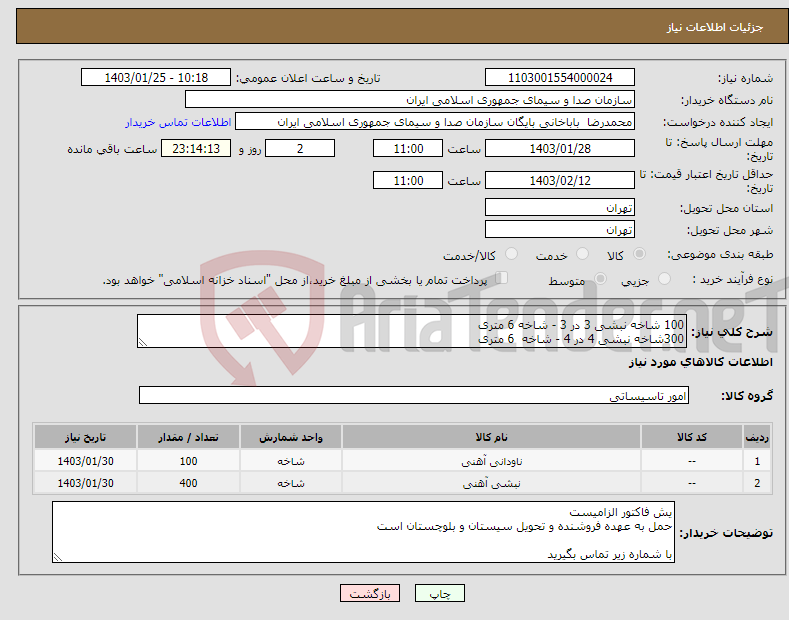Toggle the اسناد خزانه اسلامی payment checkbox
The image size is (789, 620).
[x=502, y=278]
